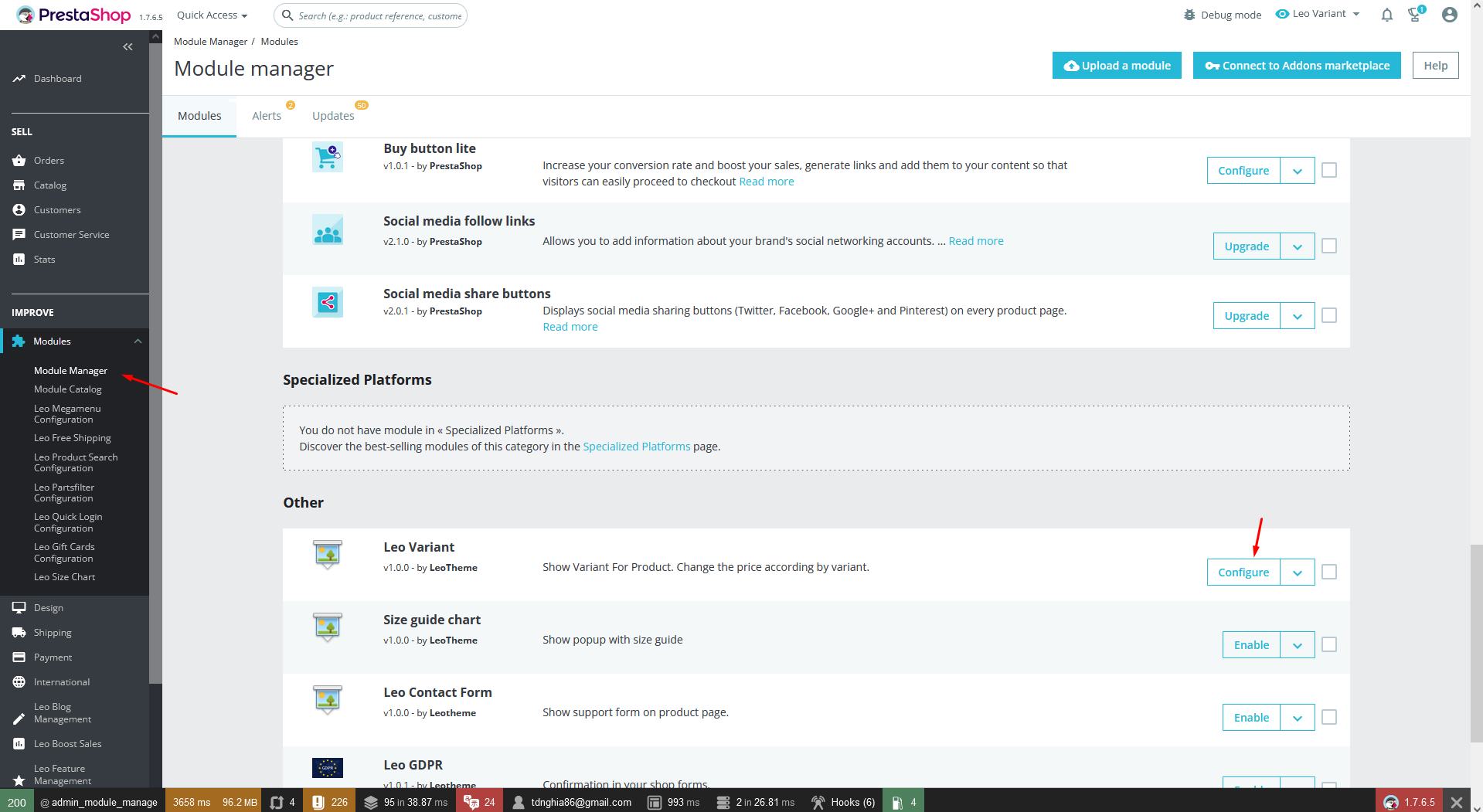Upgrade Social media follow links module
This screenshot has width=1483, height=812.
tap(1247, 246)
